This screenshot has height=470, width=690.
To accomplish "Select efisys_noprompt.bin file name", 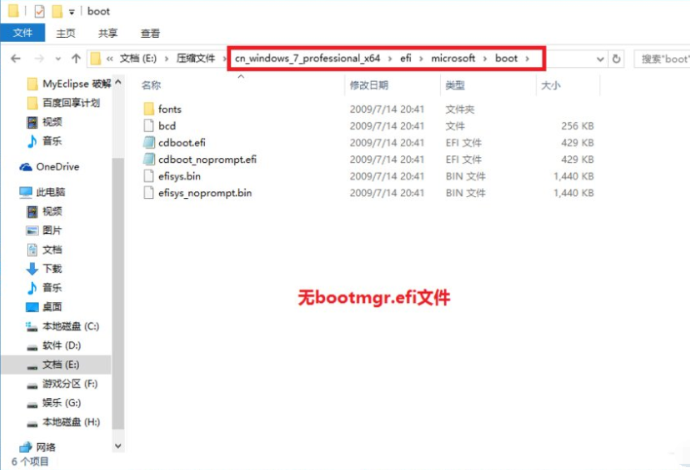I will pos(205,193).
